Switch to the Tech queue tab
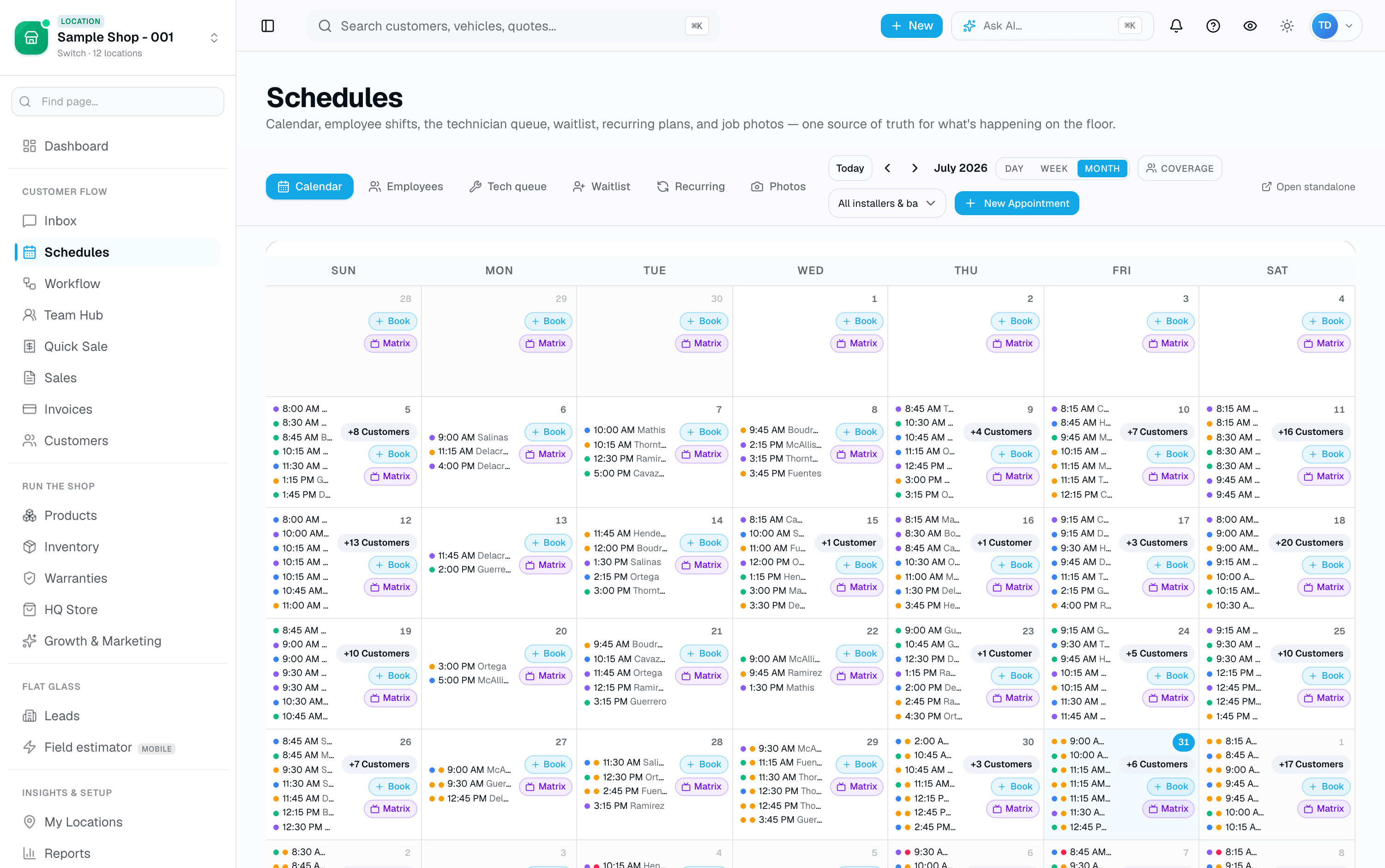The image size is (1385, 868). coord(507,187)
